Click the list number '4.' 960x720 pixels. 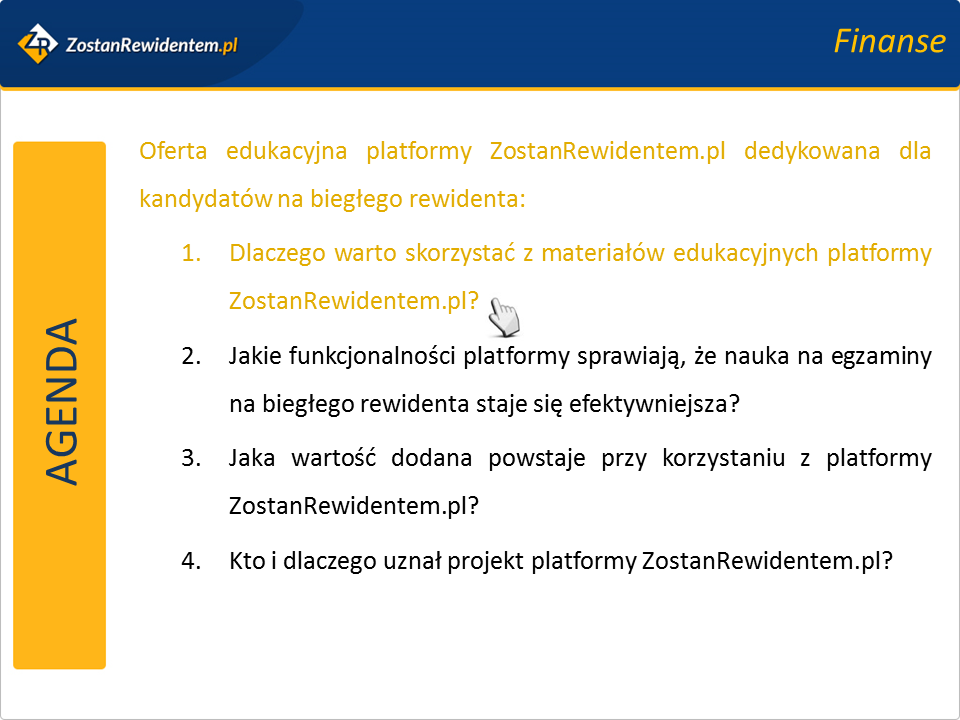click(x=192, y=561)
